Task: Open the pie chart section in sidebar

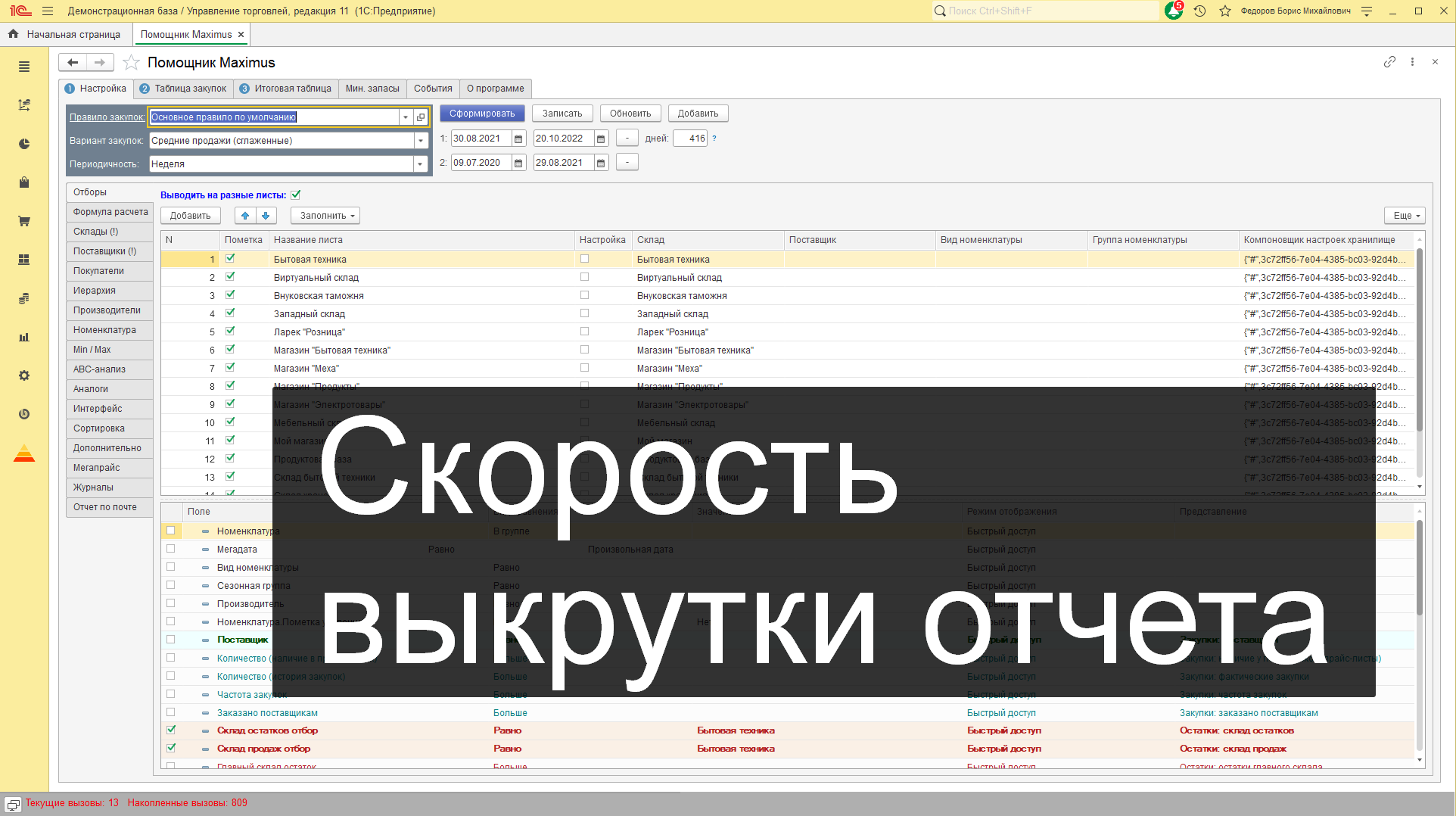Action: [x=24, y=144]
